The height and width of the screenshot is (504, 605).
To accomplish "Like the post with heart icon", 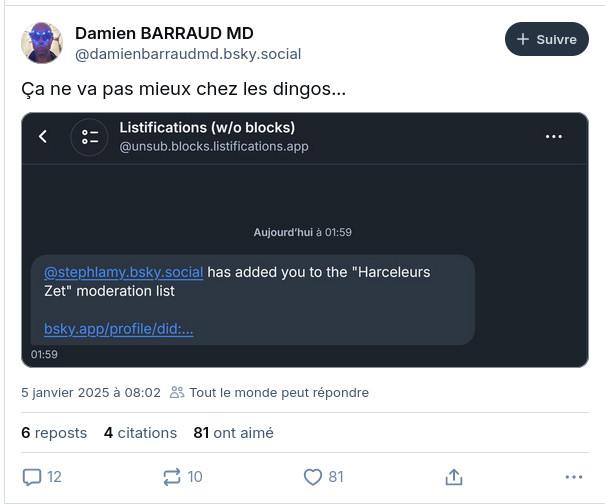I will click(x=312, y=477).
